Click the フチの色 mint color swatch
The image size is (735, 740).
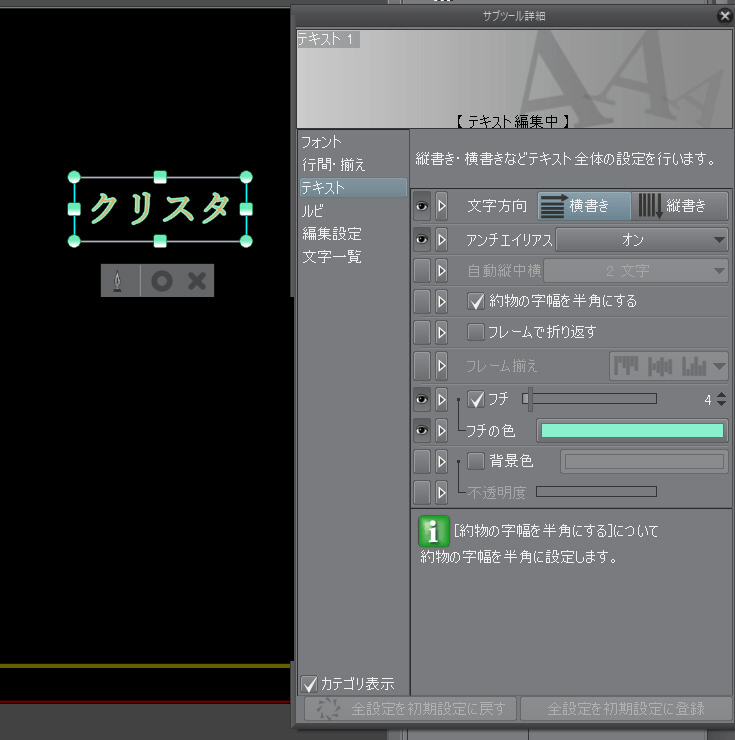631,431
